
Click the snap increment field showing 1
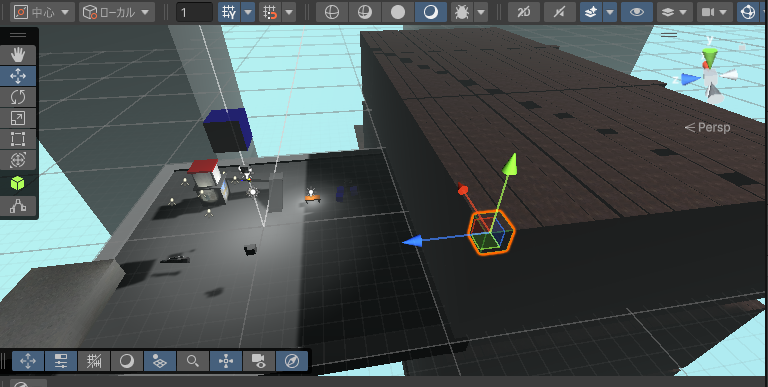coord(194,12)
